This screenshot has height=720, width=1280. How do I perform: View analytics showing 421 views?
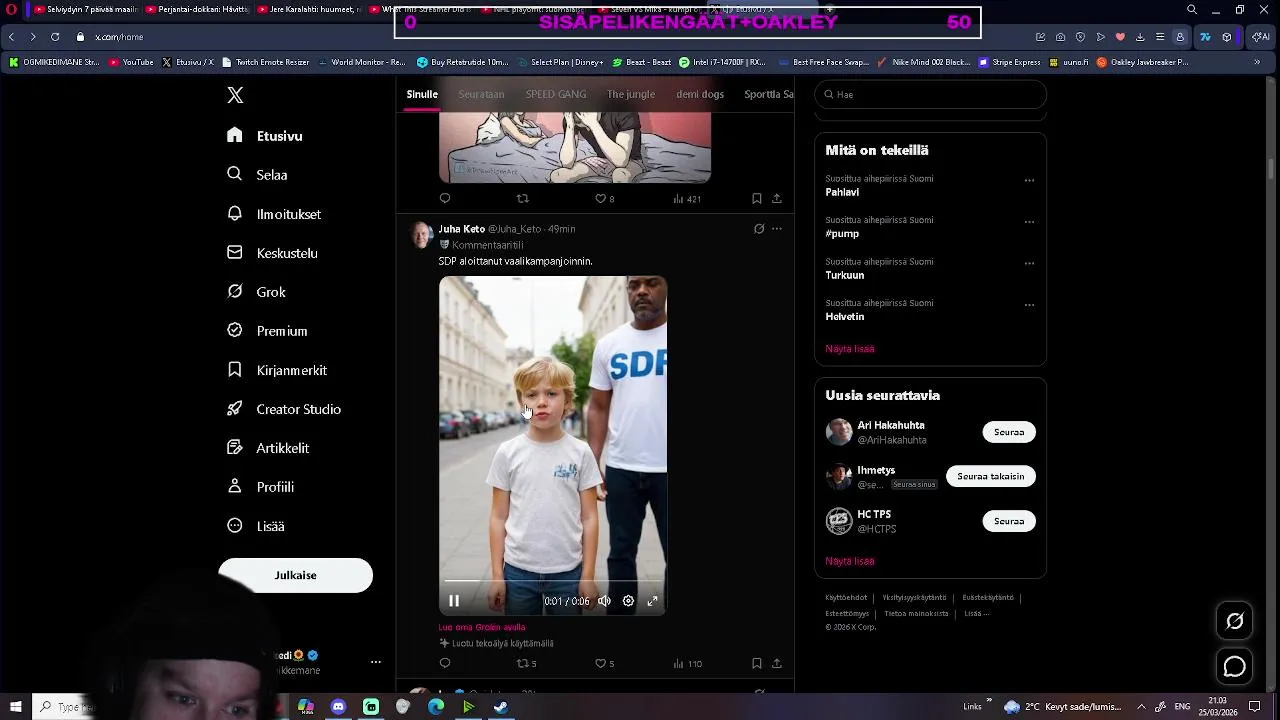687,199
